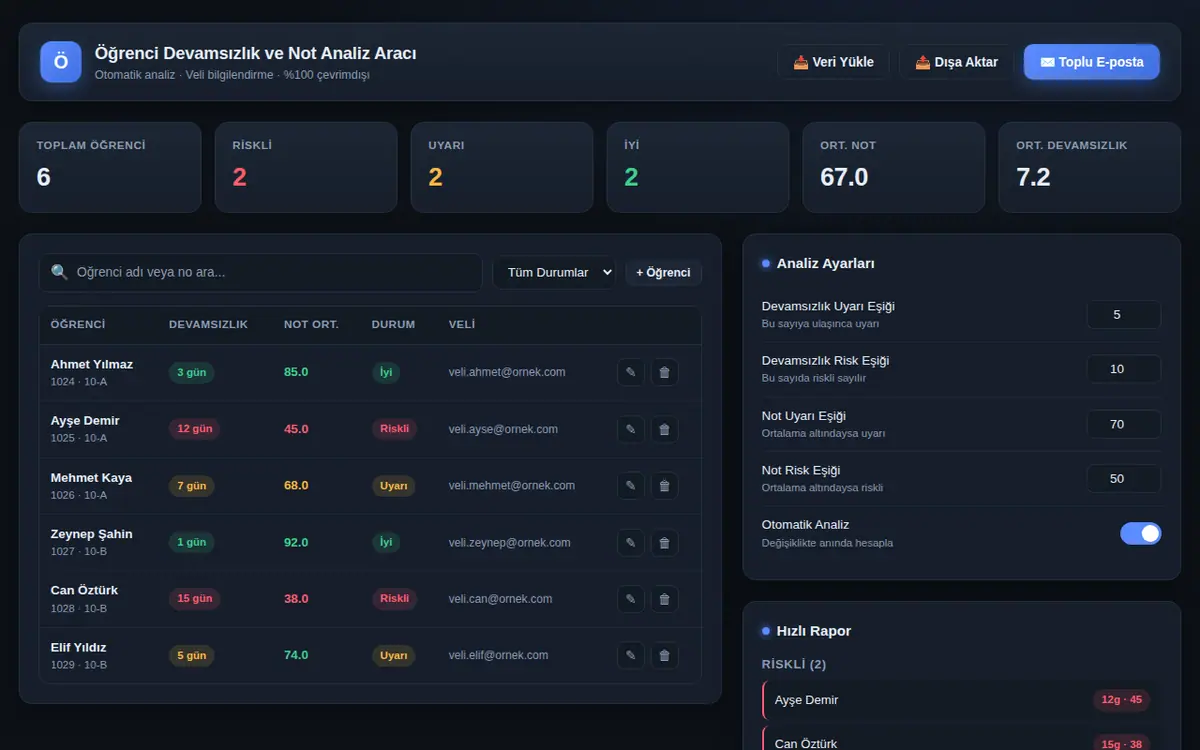Open editor for Elif Yıldız with pencil
The height and width of the screenshot is (750, 1200).
pos(630,656)
